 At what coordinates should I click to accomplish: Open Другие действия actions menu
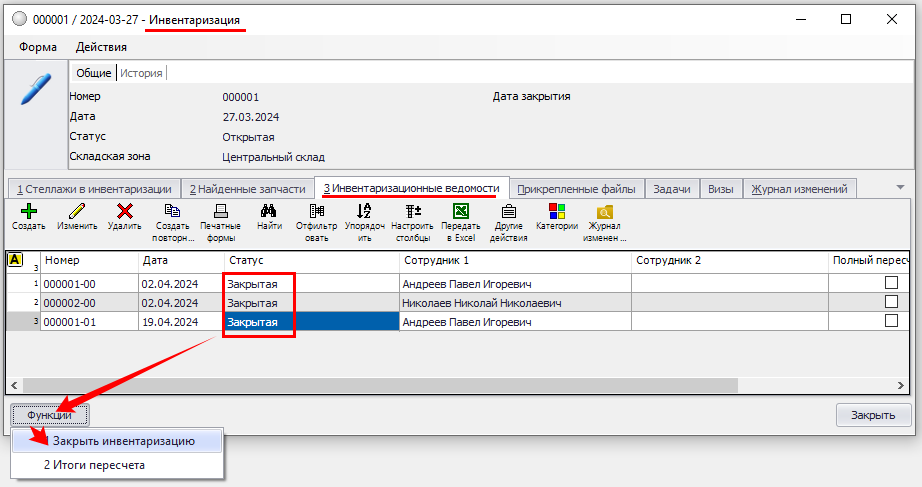(x=508, y=212)
